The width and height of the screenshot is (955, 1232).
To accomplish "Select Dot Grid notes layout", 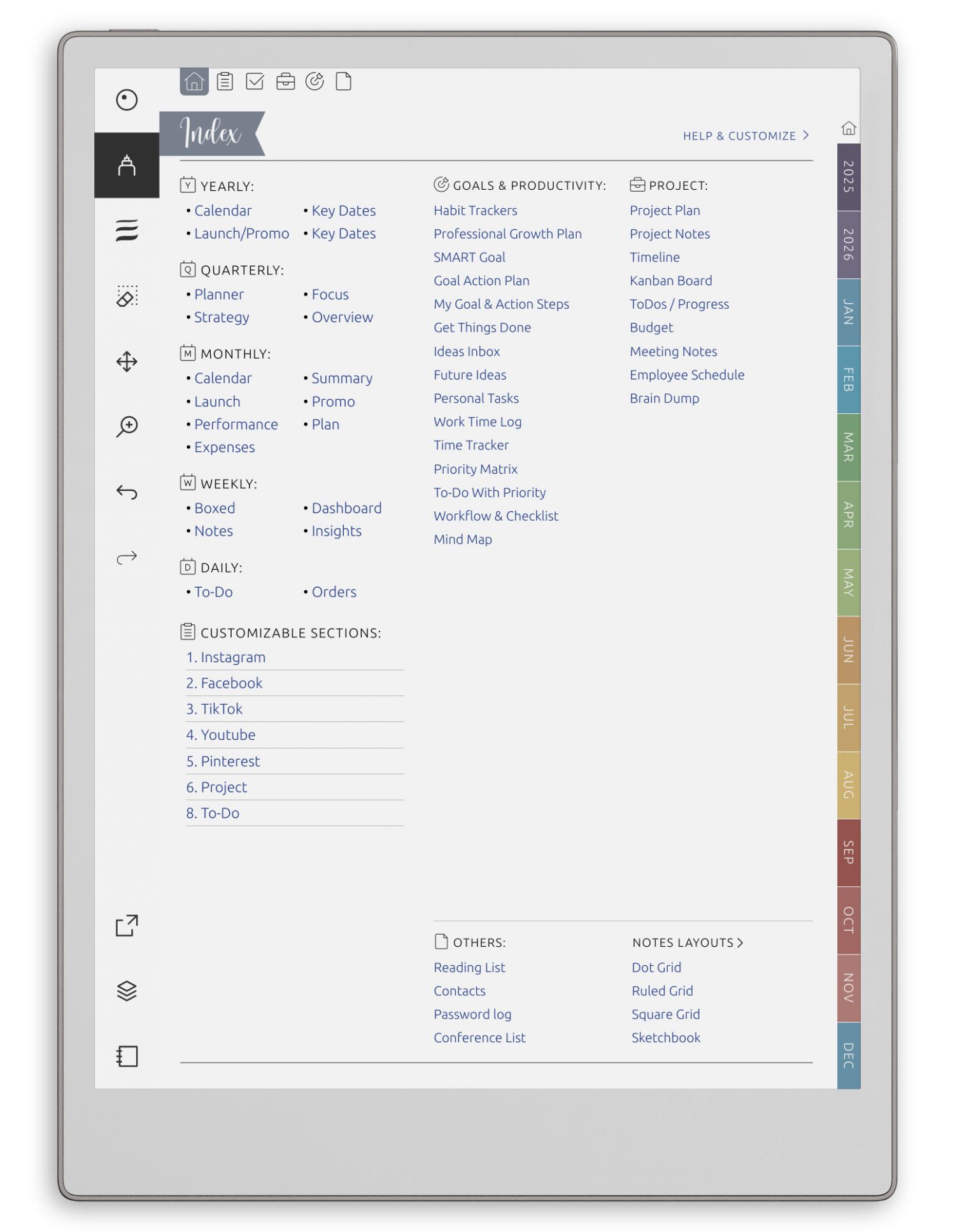I will [x=656, y=968].
